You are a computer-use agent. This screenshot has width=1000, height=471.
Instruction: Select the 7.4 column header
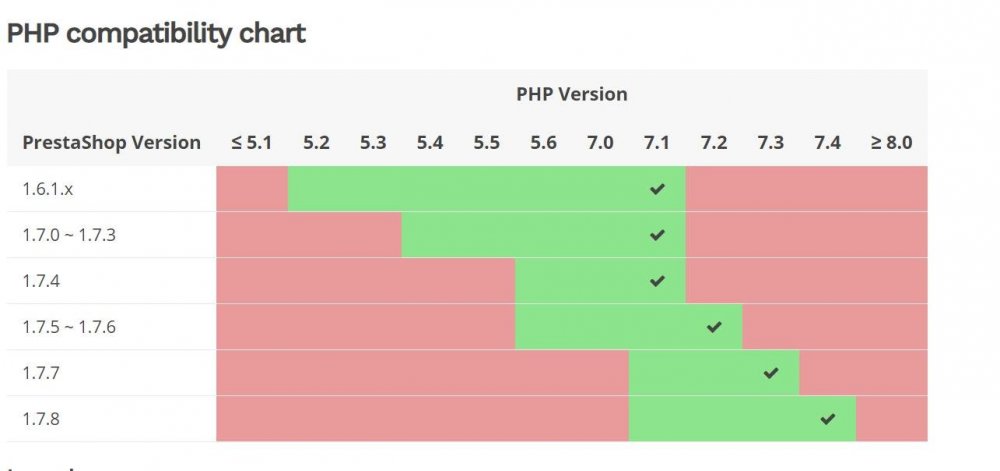[x=827, y=142]
